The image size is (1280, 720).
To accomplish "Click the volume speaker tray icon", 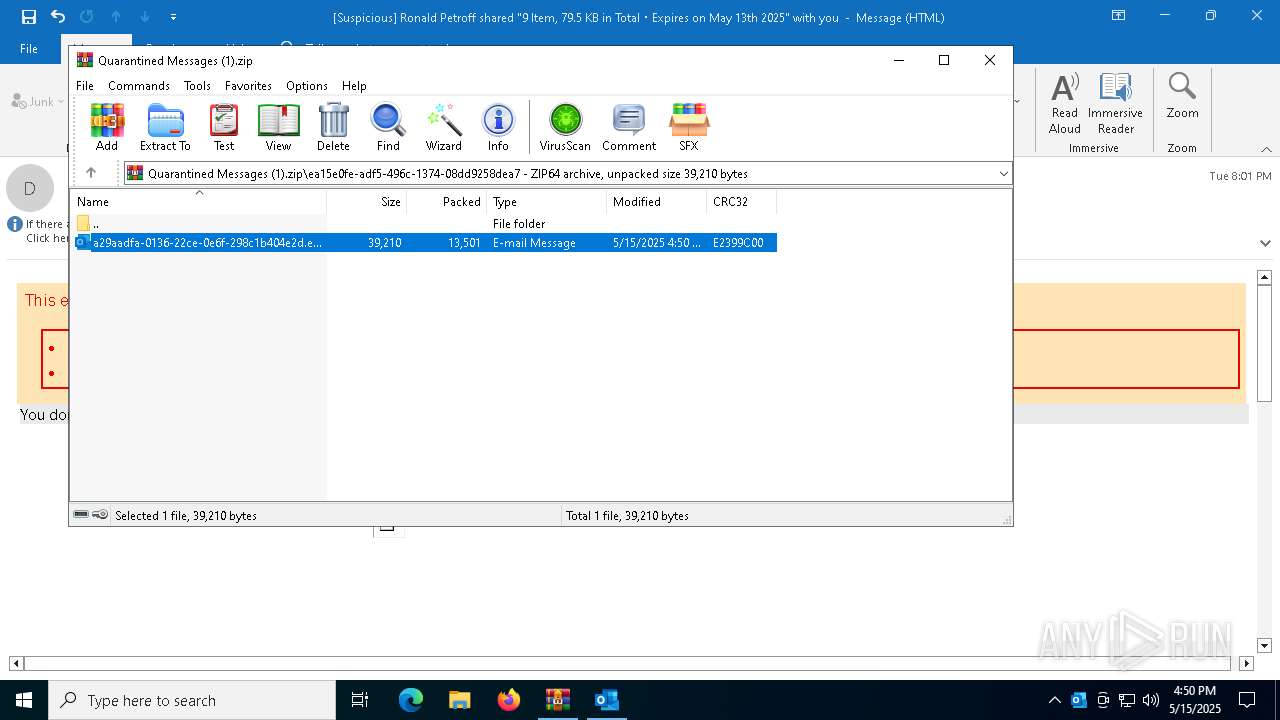I will point(1151,700).
